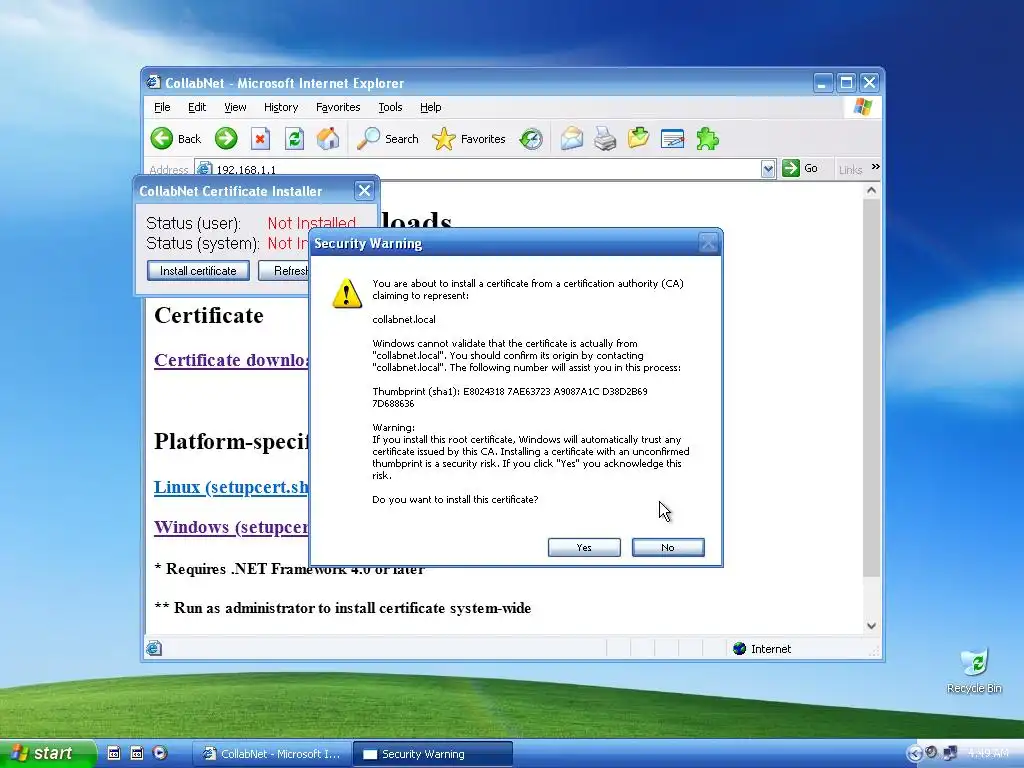Click the folder with green arrow toolbar icon
The height and width of the screenshot is (768, 1024).
[639, 138]
